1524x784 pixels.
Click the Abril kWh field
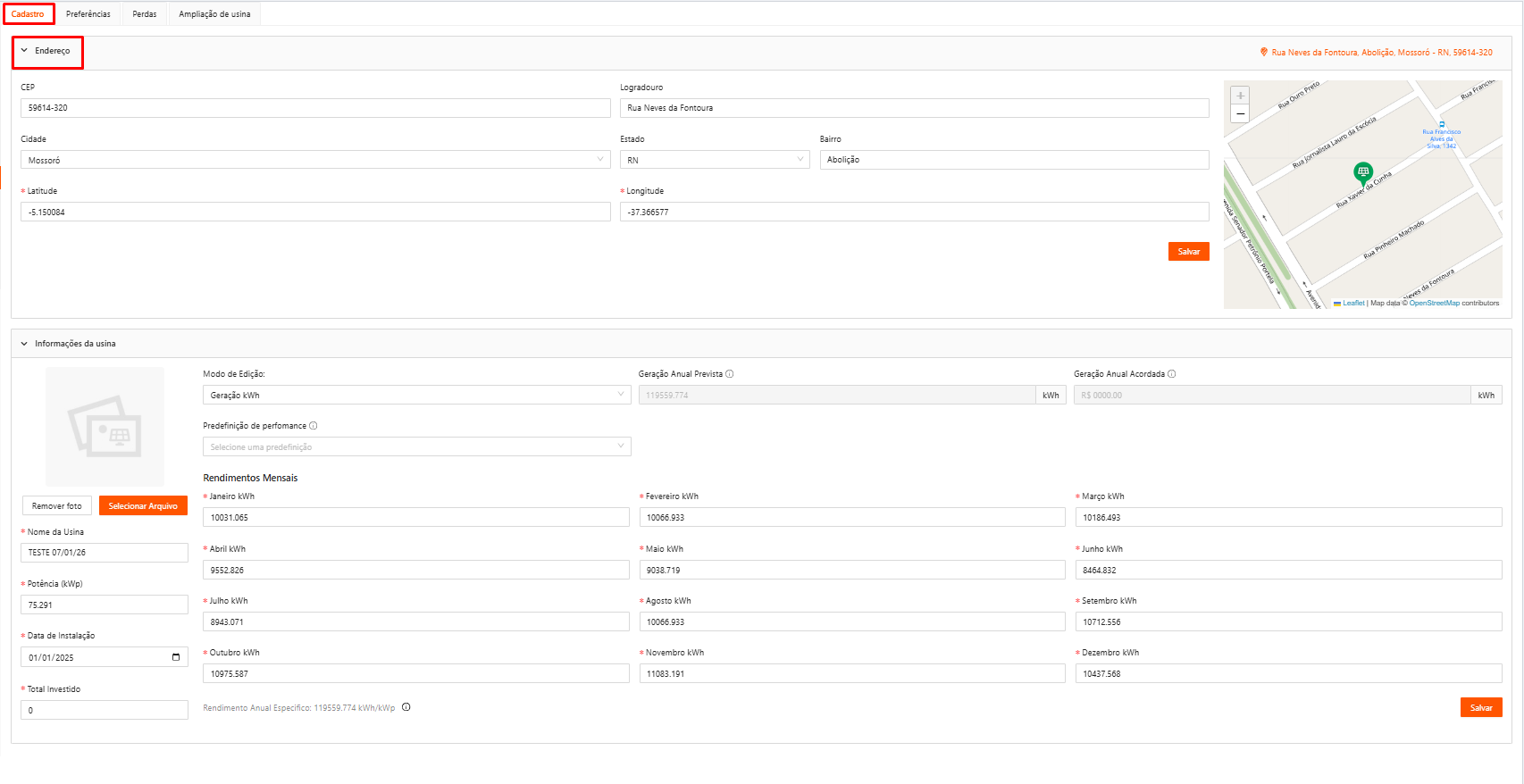click(x=416, y=570)
